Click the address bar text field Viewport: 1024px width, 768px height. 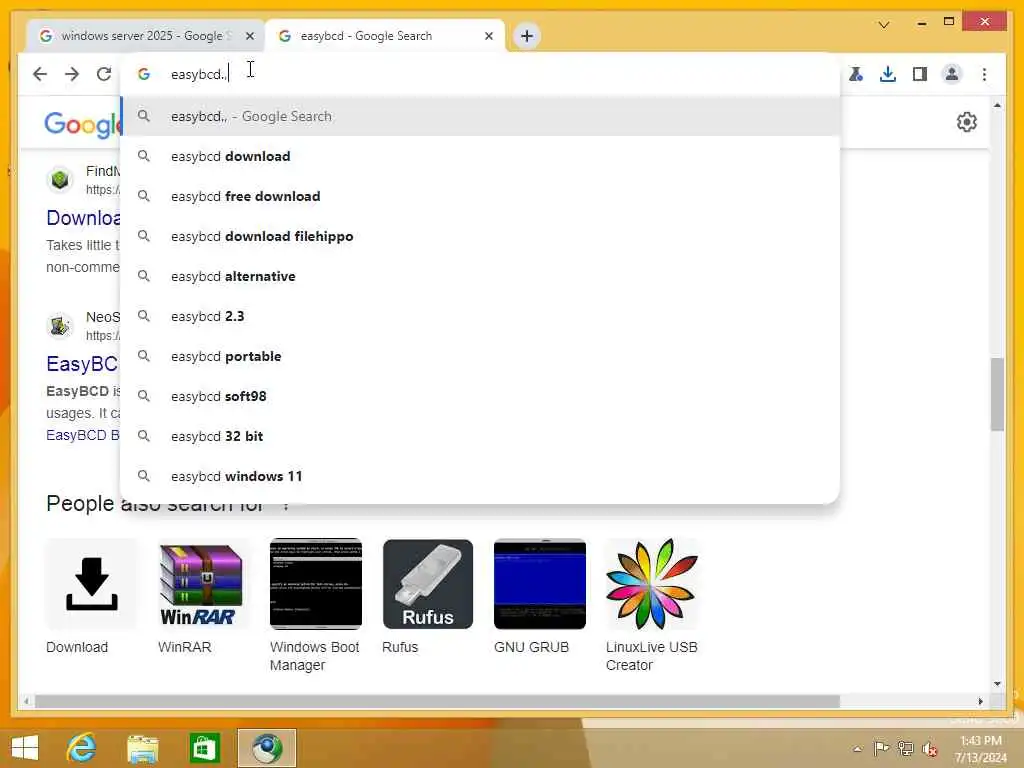[x=480, y=74]
